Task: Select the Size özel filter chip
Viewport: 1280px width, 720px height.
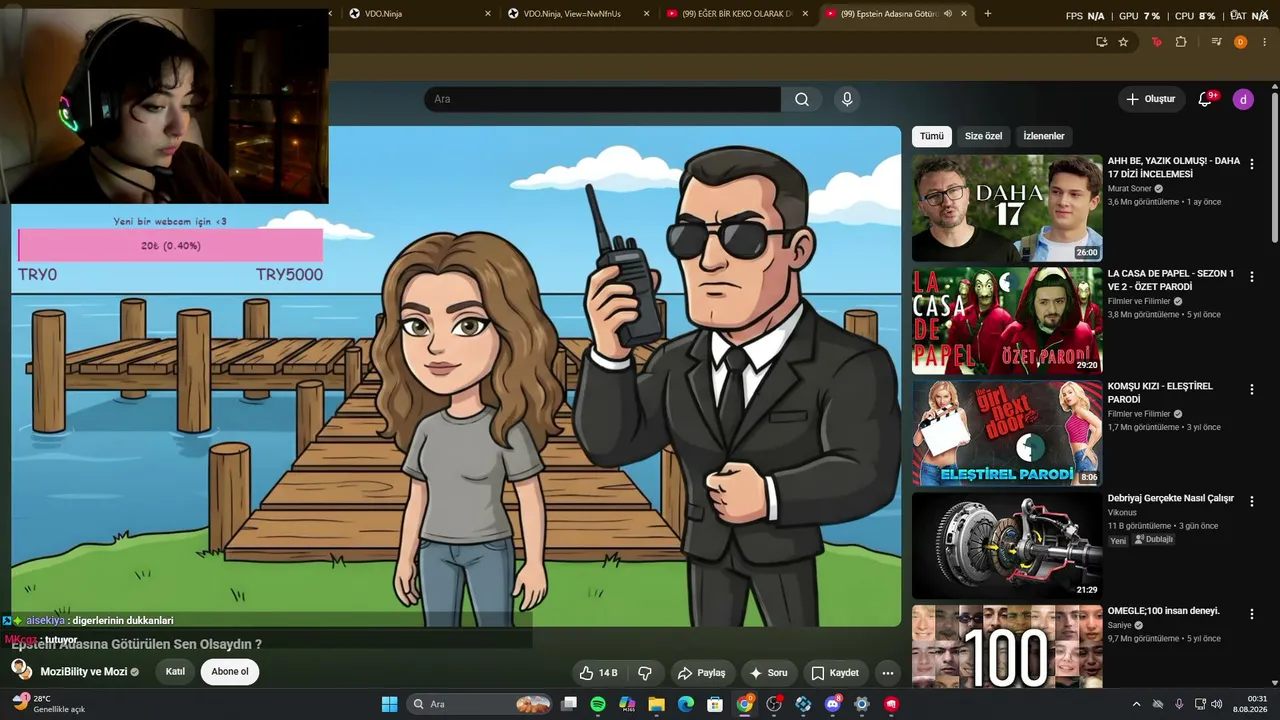Action: [983, 136]
